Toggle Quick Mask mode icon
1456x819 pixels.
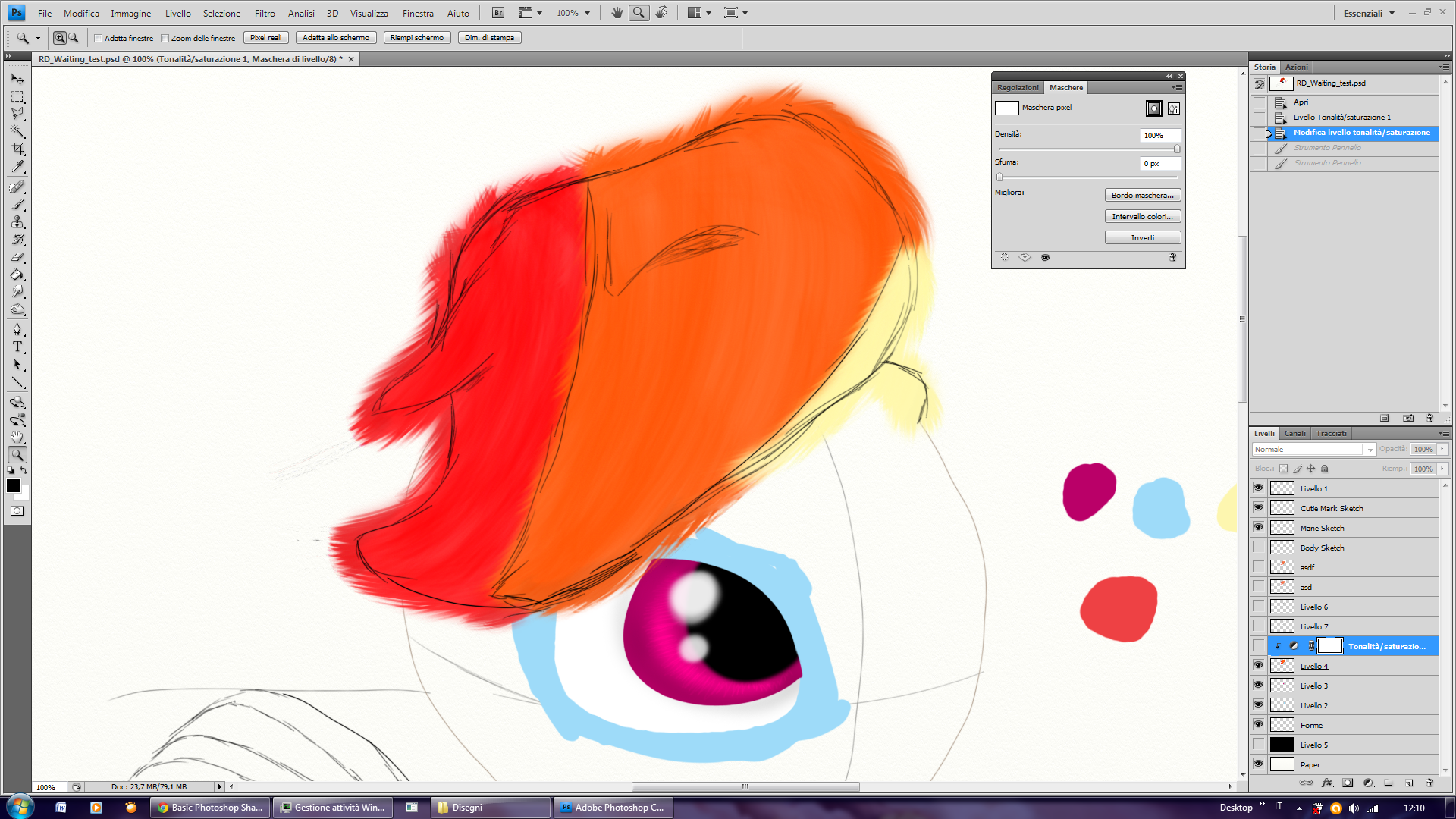17,511
